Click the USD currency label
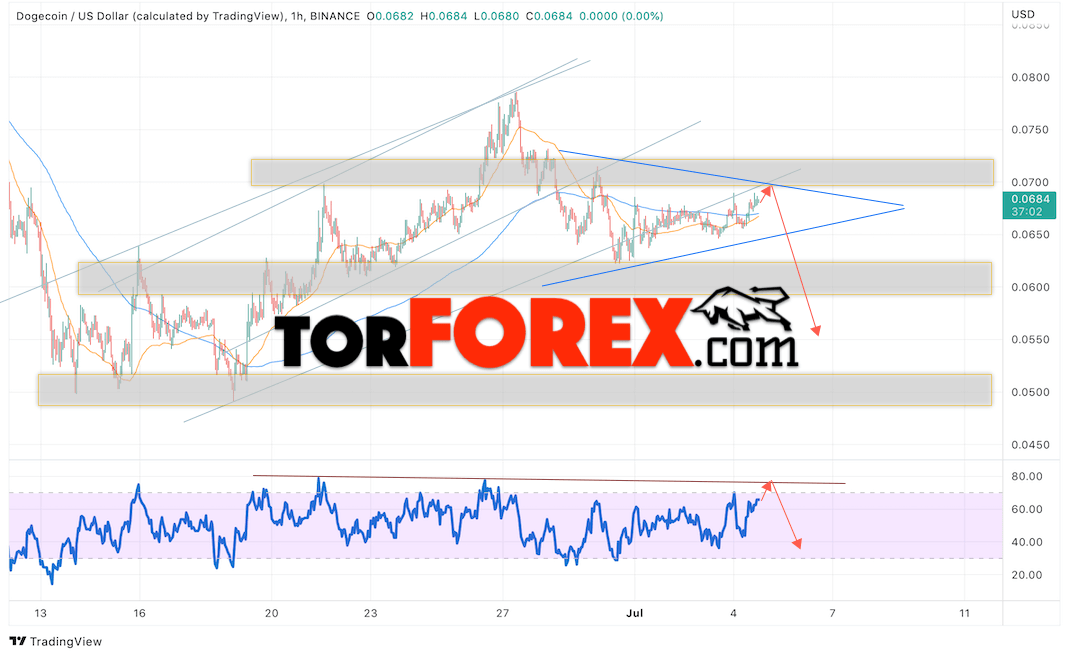This screenshot has width=1069, height=657. pyautogui.click(x=1023, y=14)
